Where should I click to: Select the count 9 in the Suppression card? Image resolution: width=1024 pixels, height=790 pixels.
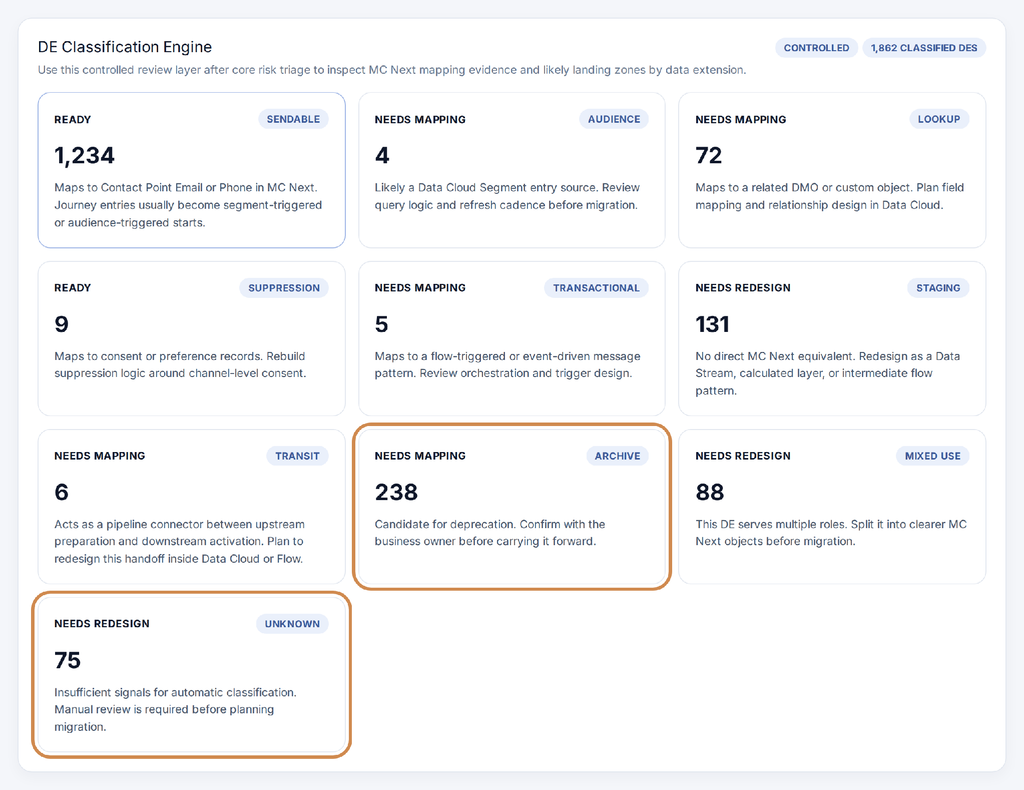coord(61,324)
